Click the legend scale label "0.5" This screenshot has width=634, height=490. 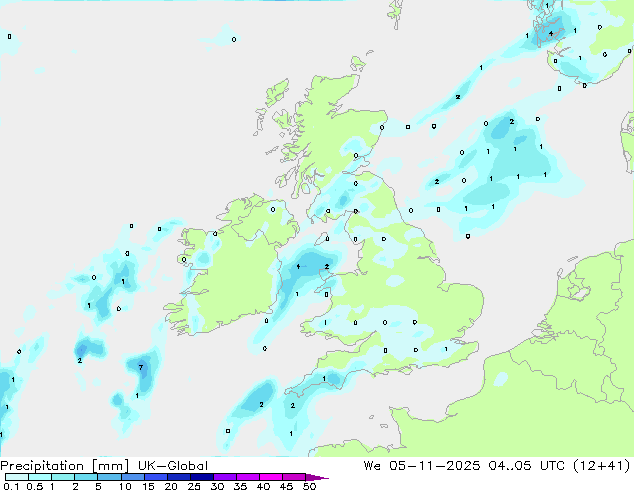(34, 486)
